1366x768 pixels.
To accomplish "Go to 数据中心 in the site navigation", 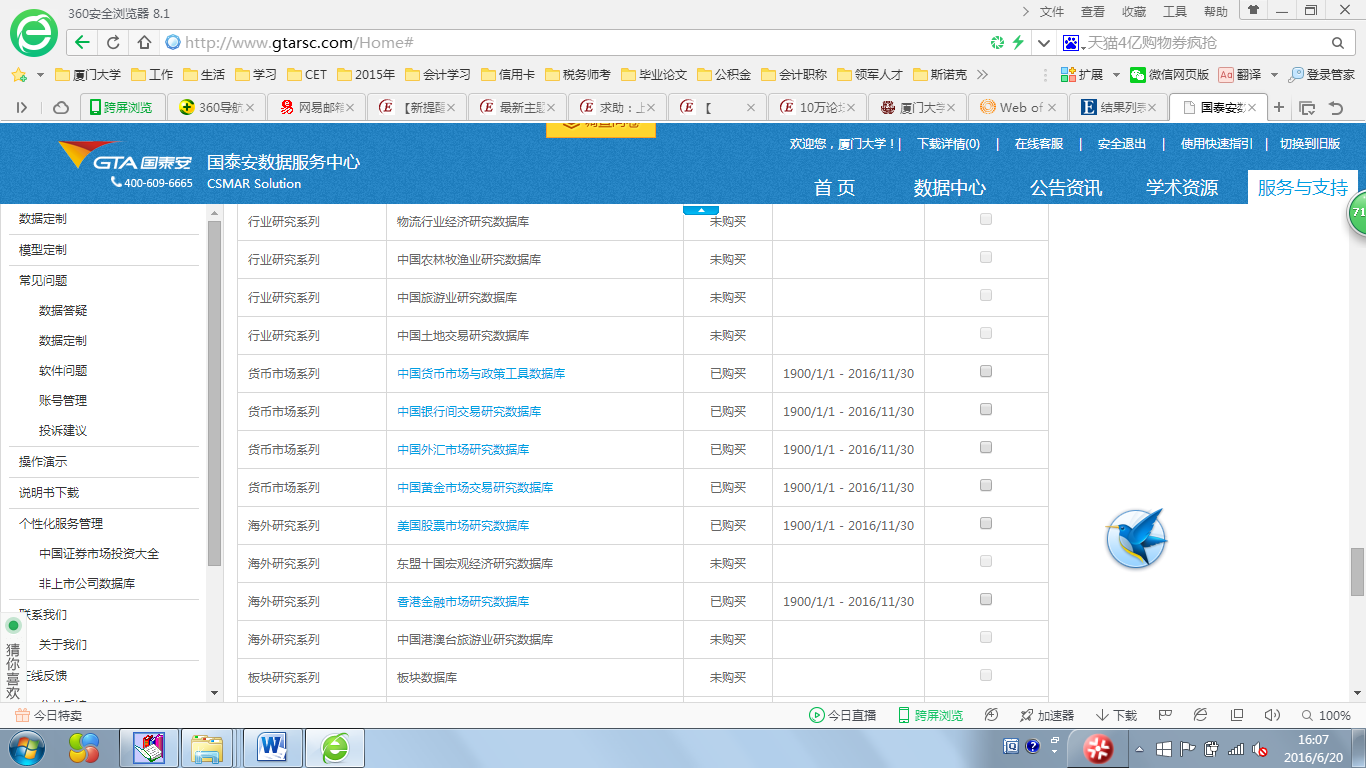I will (950, 188).
